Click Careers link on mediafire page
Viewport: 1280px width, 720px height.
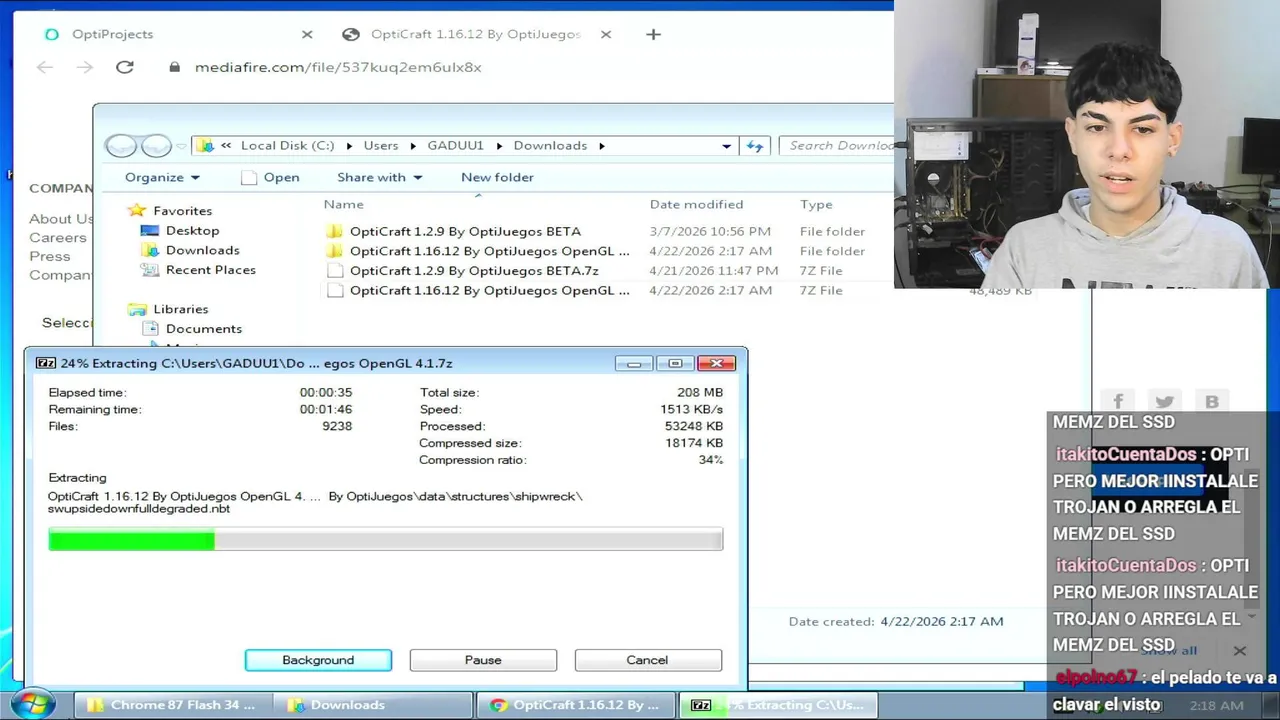coord(57,238)
